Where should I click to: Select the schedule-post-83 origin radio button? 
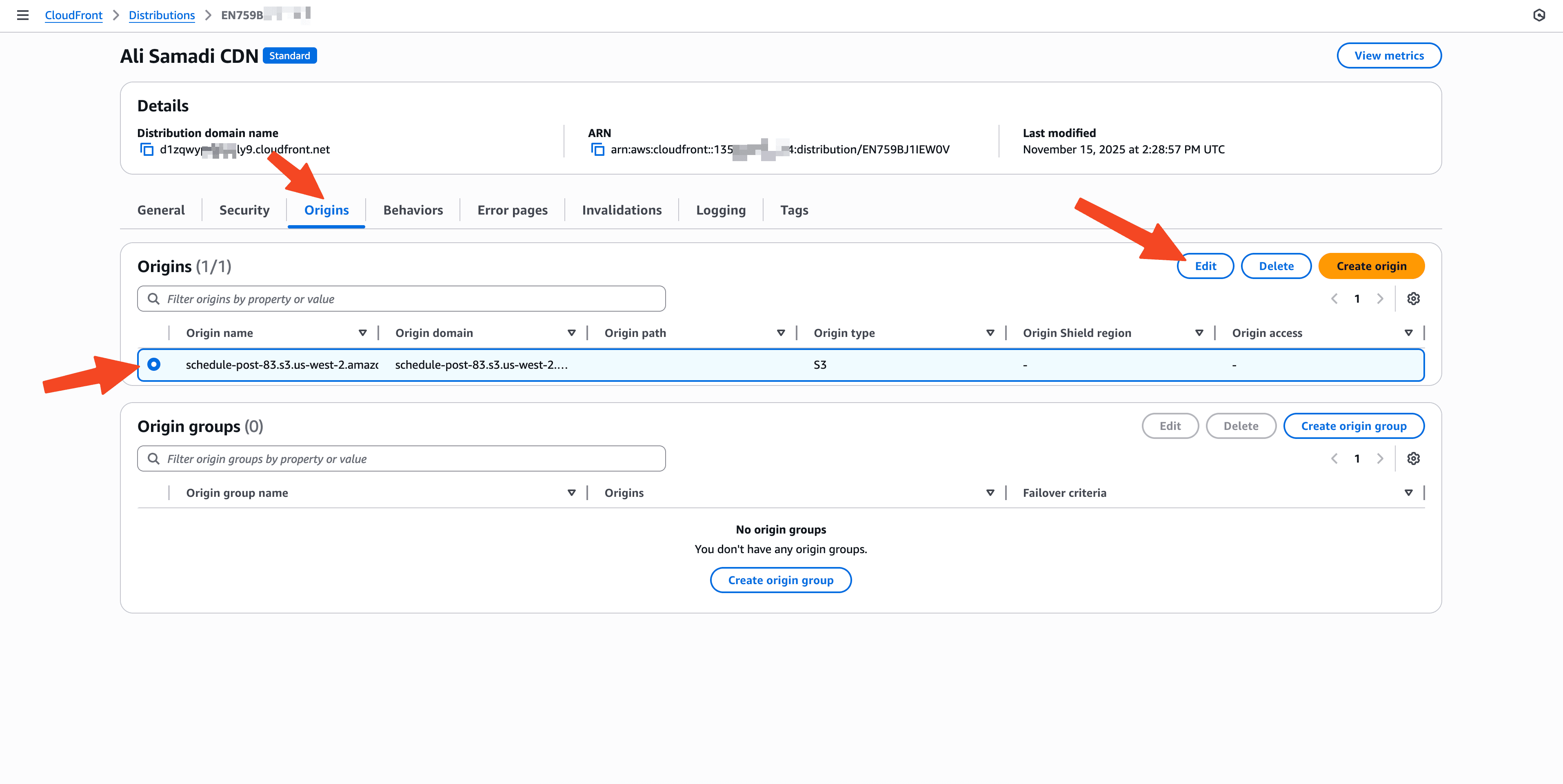[x=154, y=364]
